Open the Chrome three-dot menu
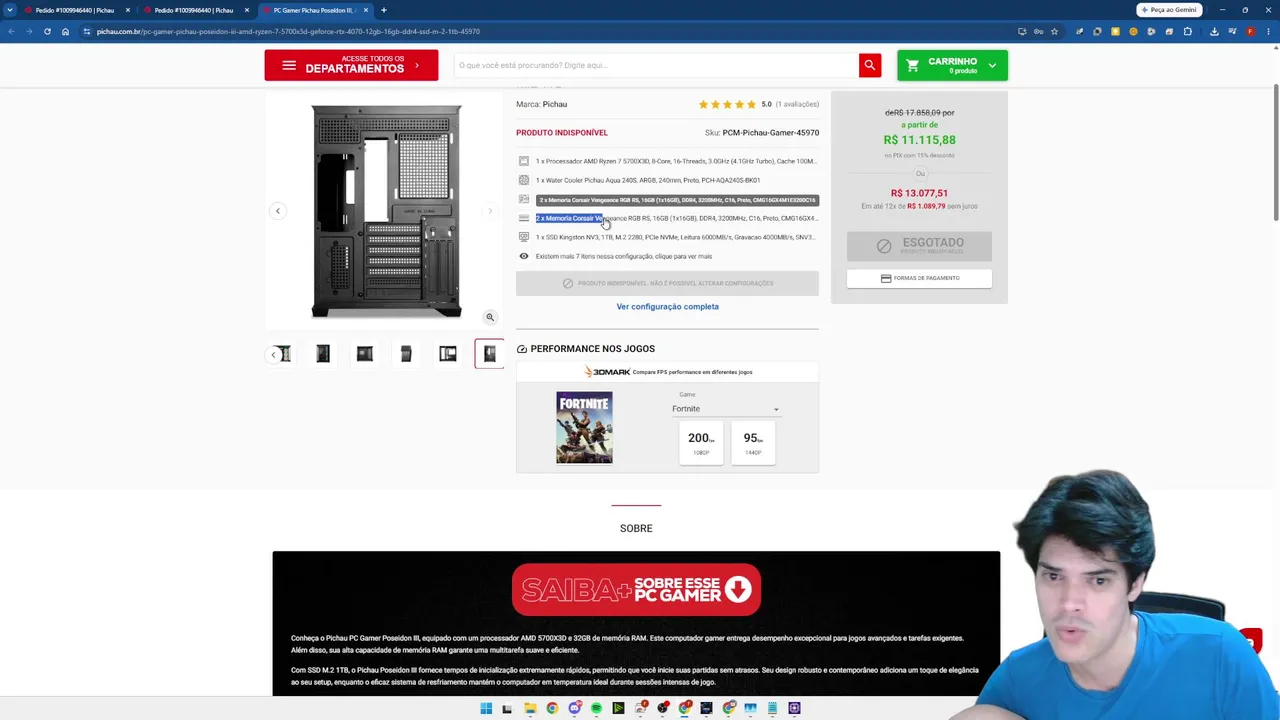Screen dimensions: 1280x720 tap(1268, 31)
